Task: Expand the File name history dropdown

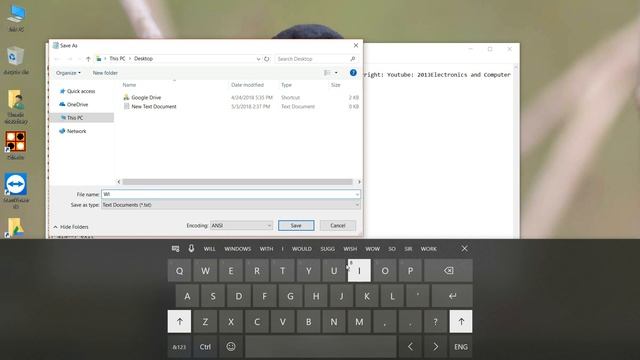Action: pyautogui.click(x=357, y=194)
